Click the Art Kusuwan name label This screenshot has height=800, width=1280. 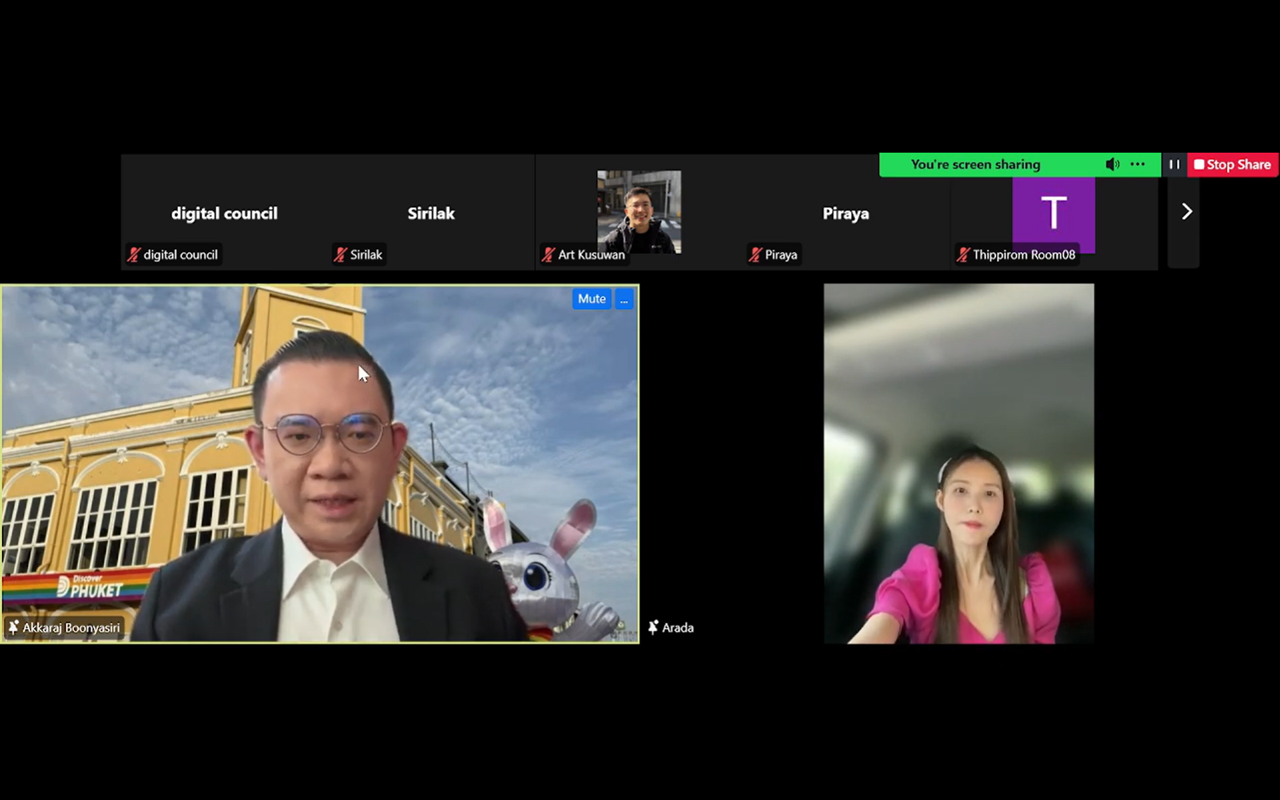coord(591,255)
